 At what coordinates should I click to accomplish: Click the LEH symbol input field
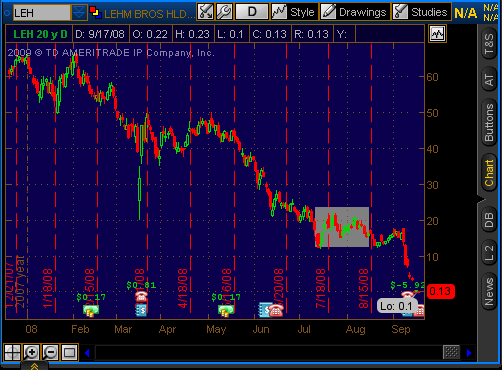point(42,13)
